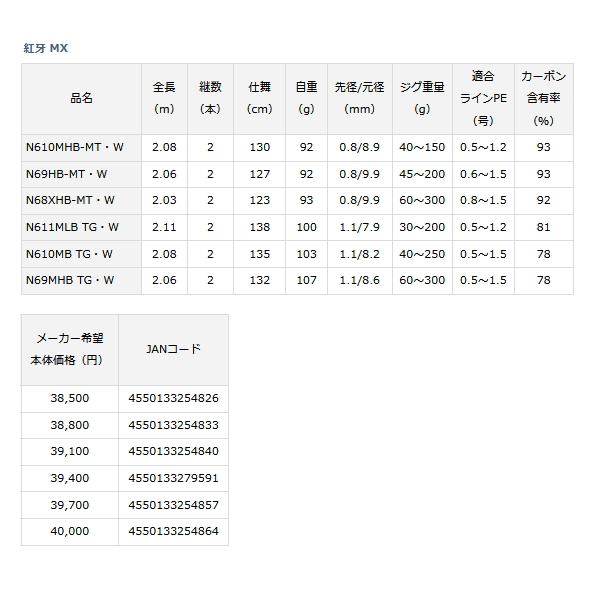Screen dimensions: 600x600
Task: Click the 1.1/8.6 diameter cell
Action: (360, 280)
